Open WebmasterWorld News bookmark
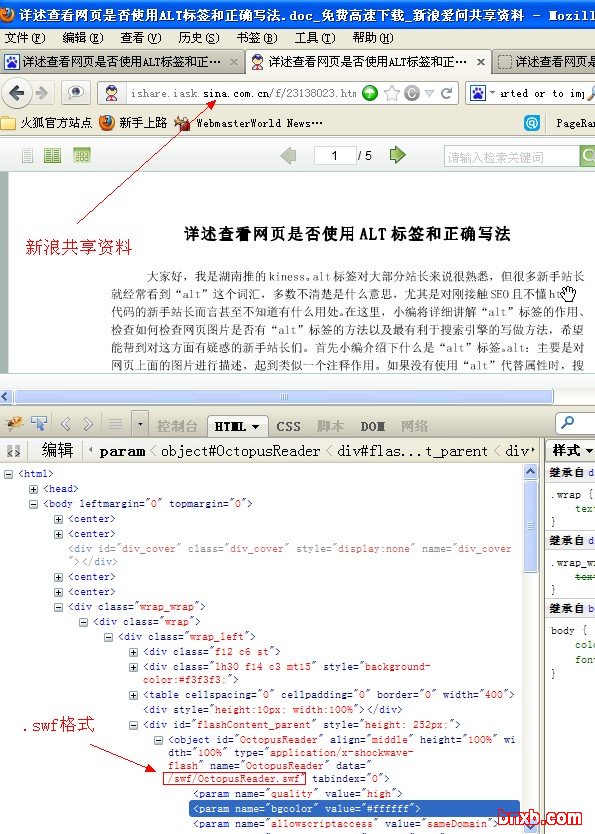 249,123
